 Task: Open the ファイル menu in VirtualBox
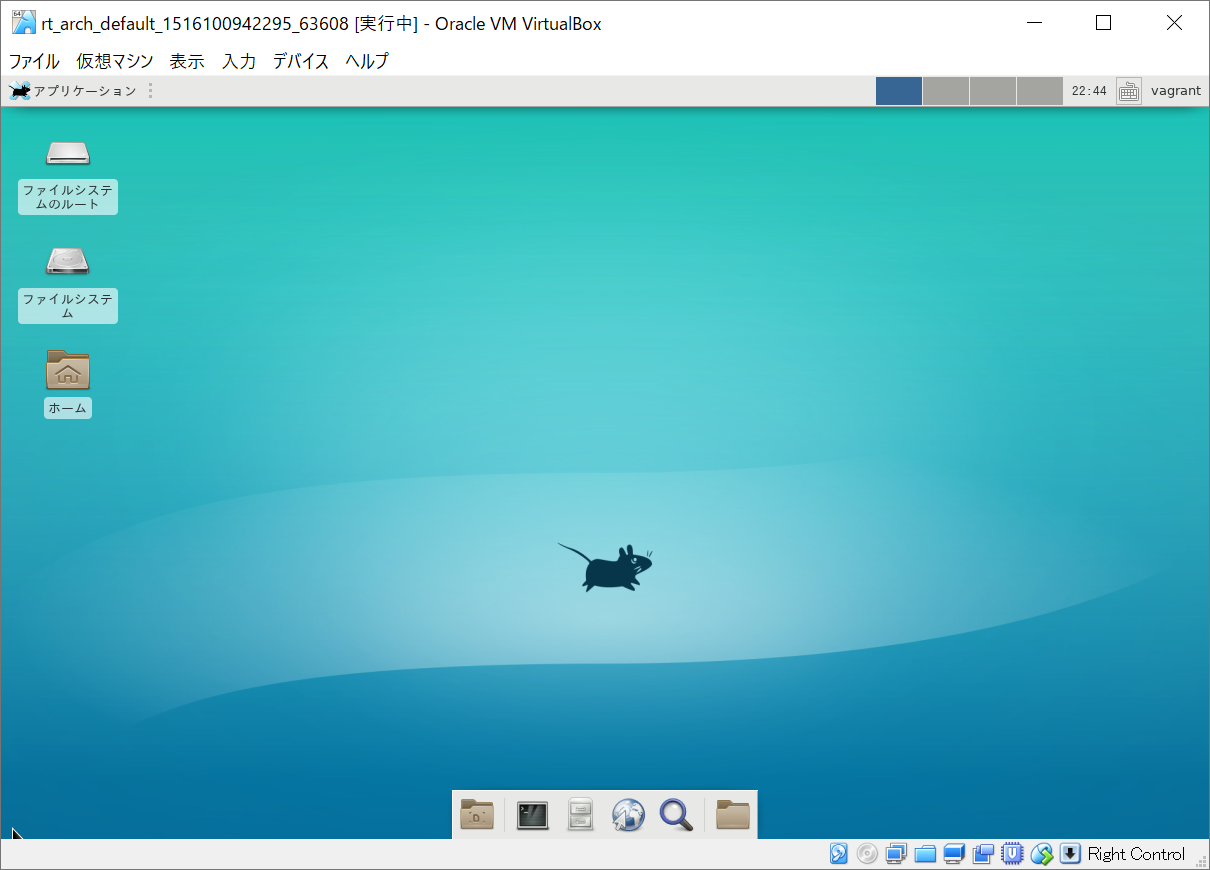pos(34,61)
